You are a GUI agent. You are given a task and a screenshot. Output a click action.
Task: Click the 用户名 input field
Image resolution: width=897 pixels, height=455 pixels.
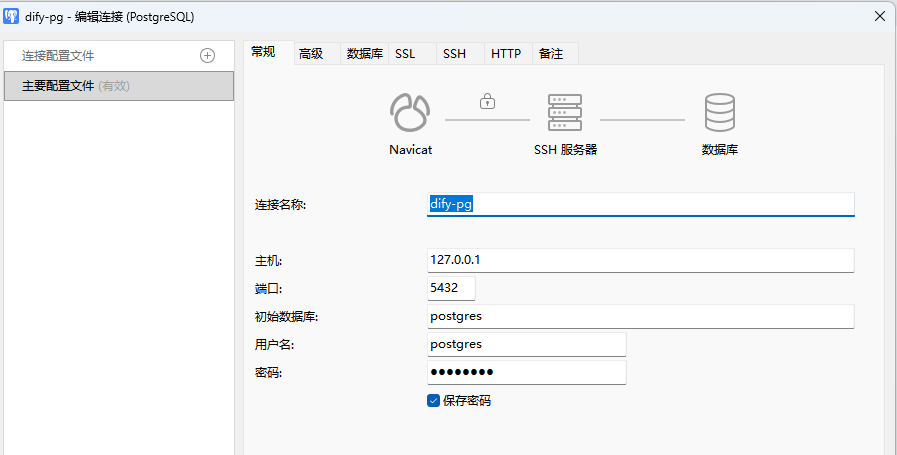tap(527, 345)
